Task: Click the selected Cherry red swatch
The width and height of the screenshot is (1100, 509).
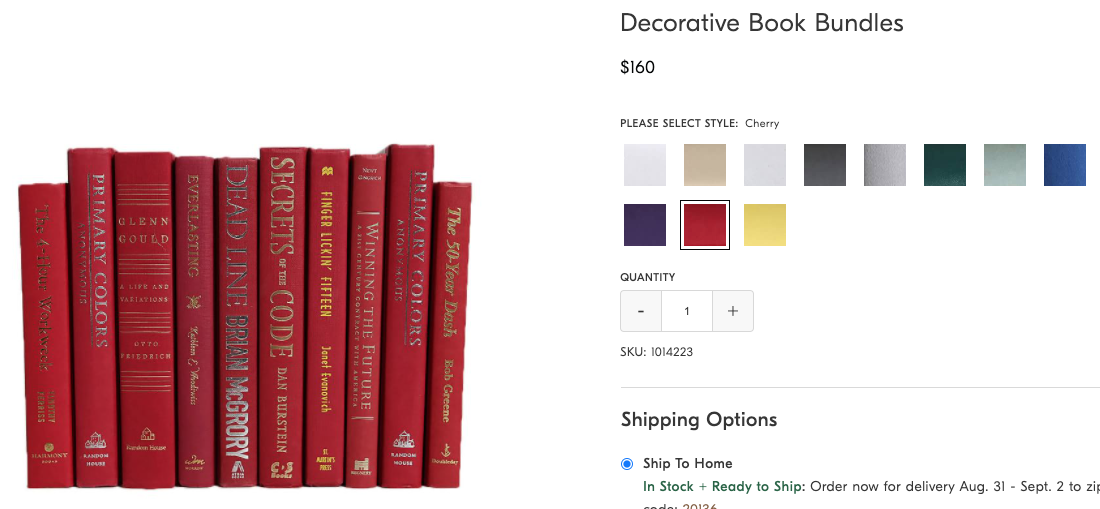Action: click(705, 225)
